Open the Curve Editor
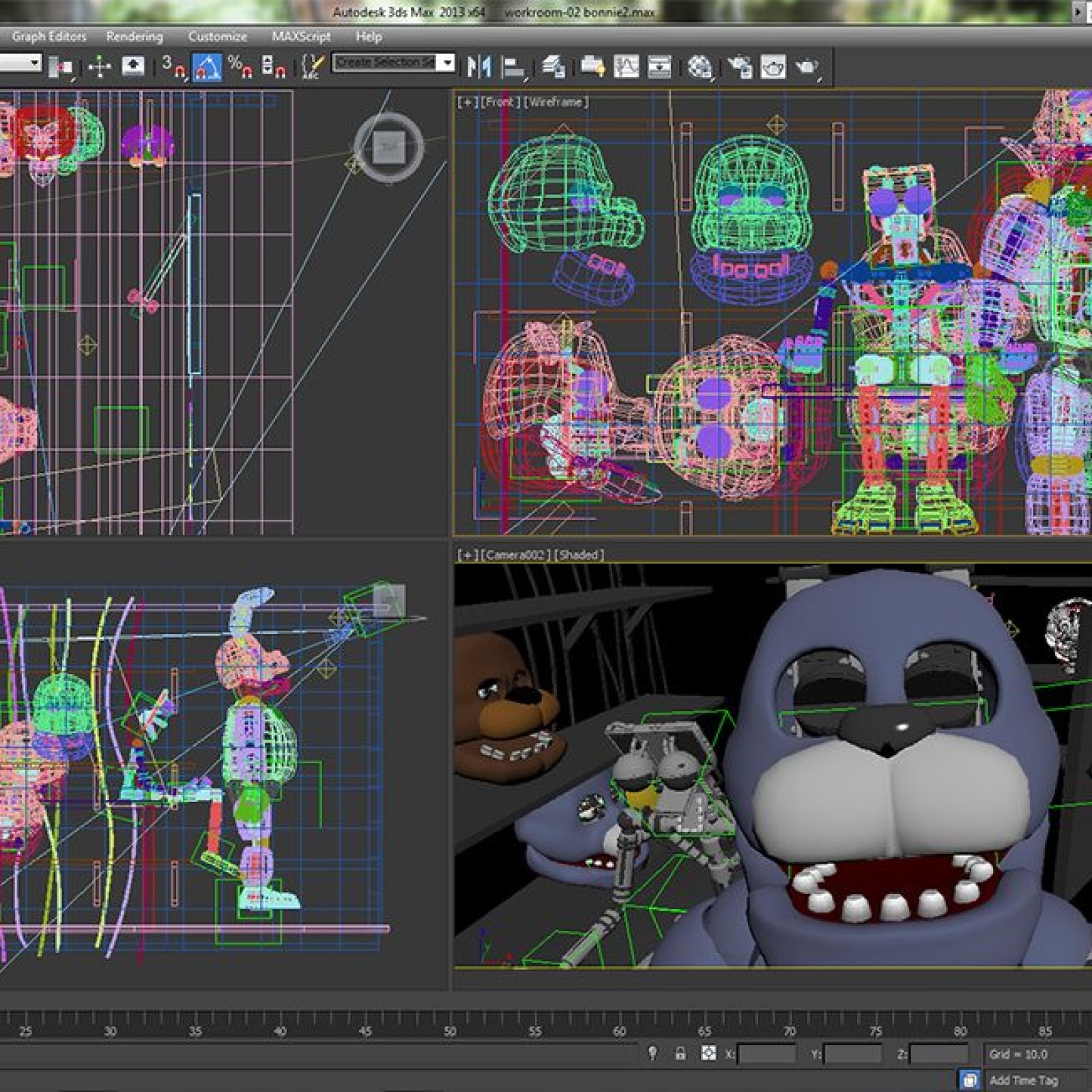Image resolution: width=1092 pixels, height=1092 pixels. point(626,66)
